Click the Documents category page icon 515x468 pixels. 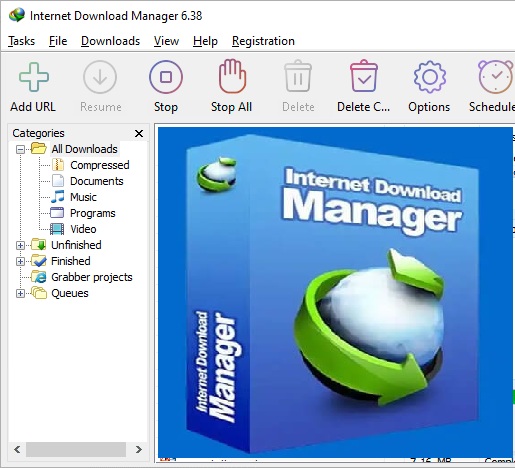[58, 181]
